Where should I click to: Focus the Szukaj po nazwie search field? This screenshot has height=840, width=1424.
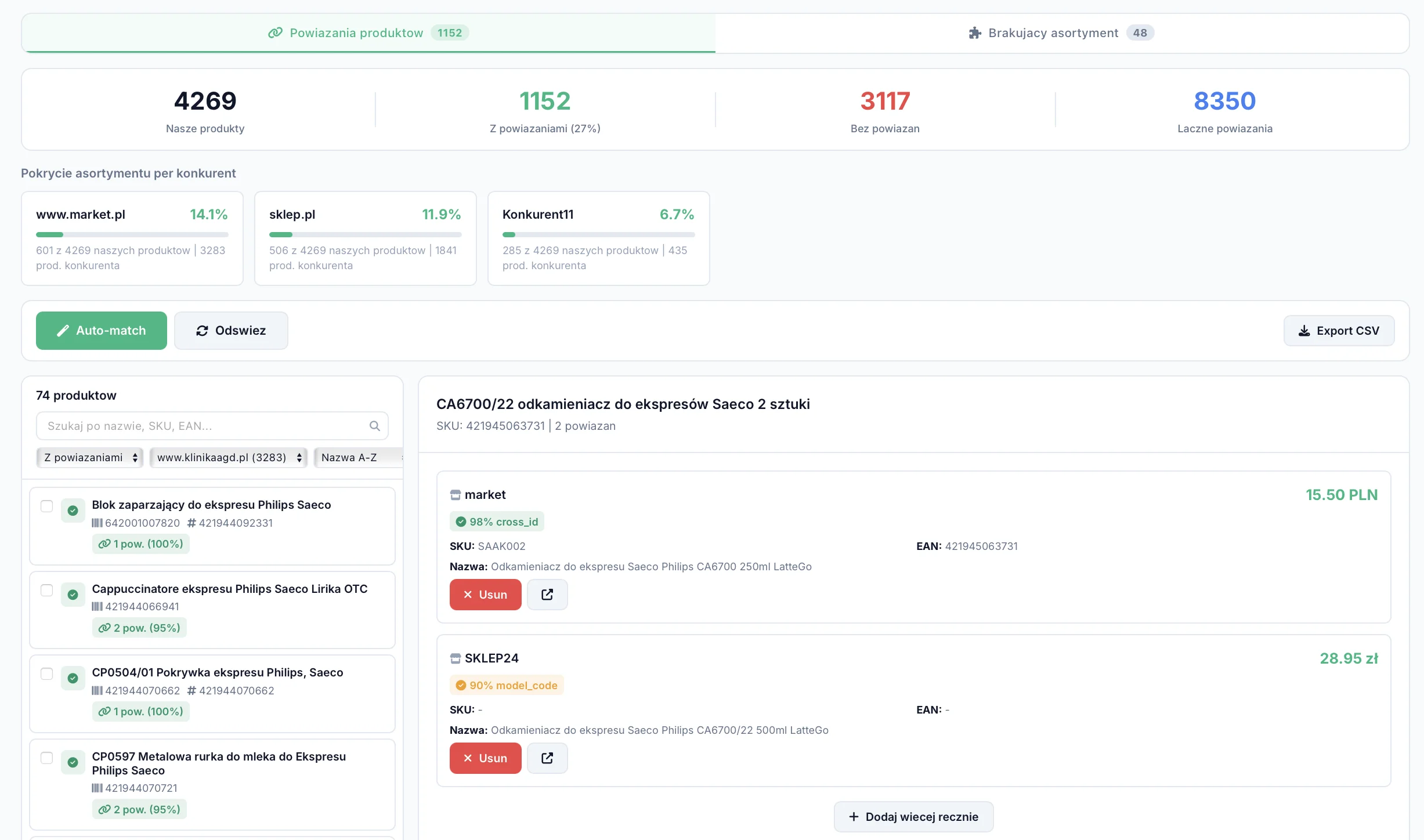click(203, 426)
